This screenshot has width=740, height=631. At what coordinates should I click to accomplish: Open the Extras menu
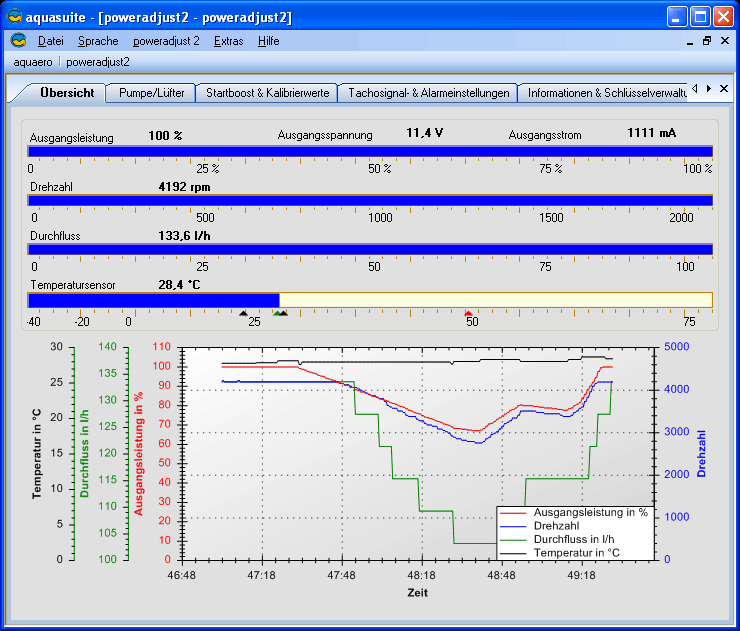(x=228, y=41)
